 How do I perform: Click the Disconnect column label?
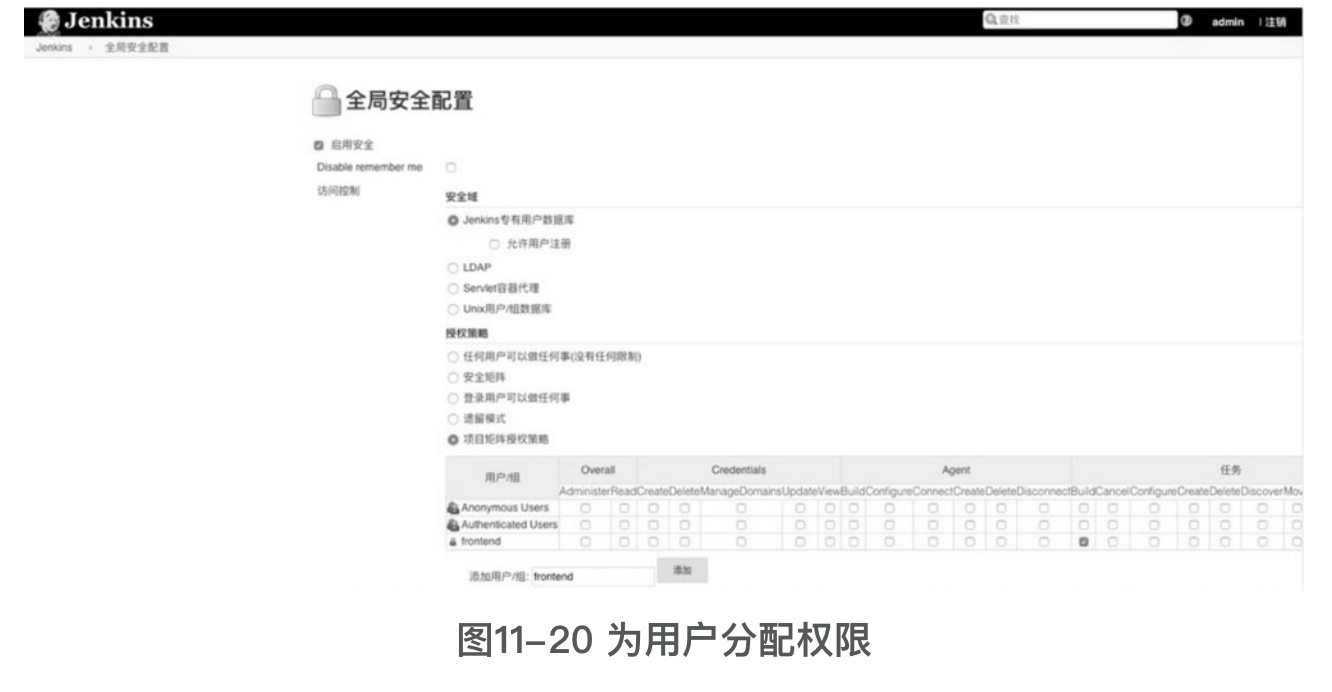tap(1043, 491)
